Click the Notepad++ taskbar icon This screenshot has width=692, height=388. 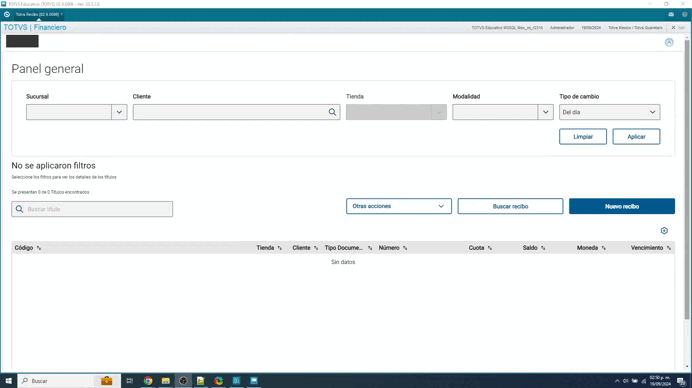201,380
